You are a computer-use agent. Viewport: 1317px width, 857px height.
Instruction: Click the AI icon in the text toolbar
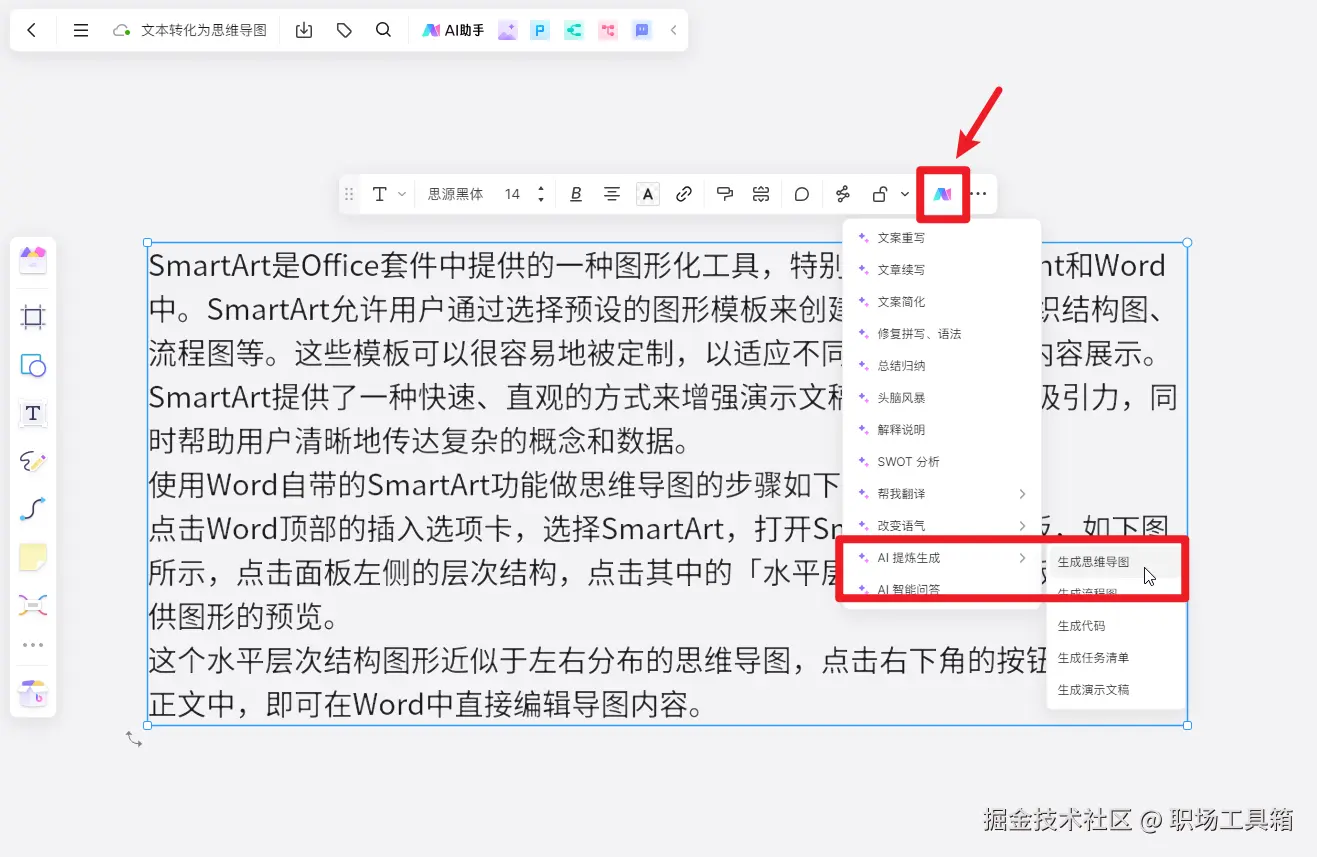942,194
